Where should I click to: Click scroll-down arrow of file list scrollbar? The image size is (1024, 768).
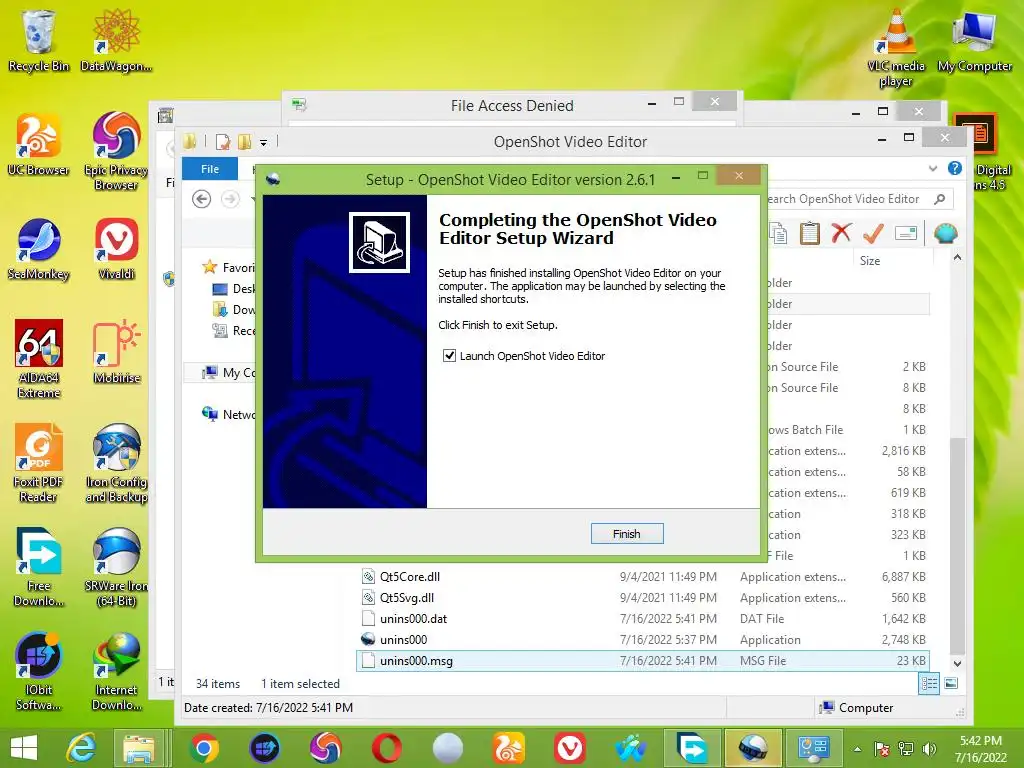pos(957,664)
